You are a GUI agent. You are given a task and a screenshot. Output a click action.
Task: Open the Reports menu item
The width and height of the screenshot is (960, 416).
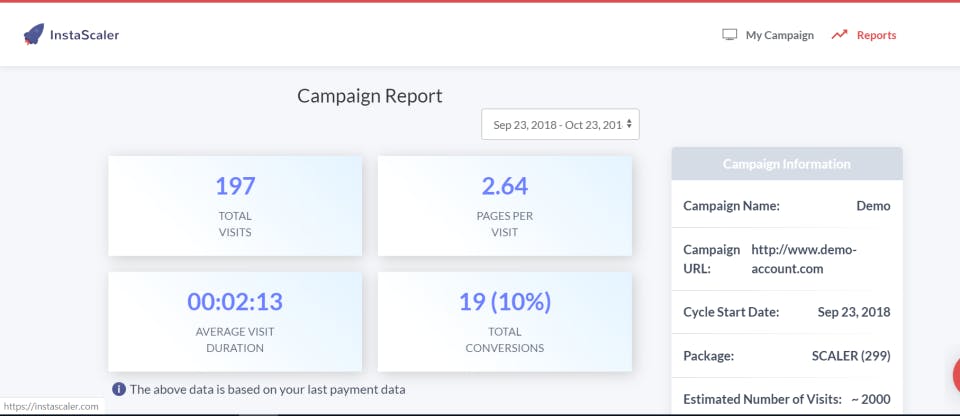click(863, 35)
